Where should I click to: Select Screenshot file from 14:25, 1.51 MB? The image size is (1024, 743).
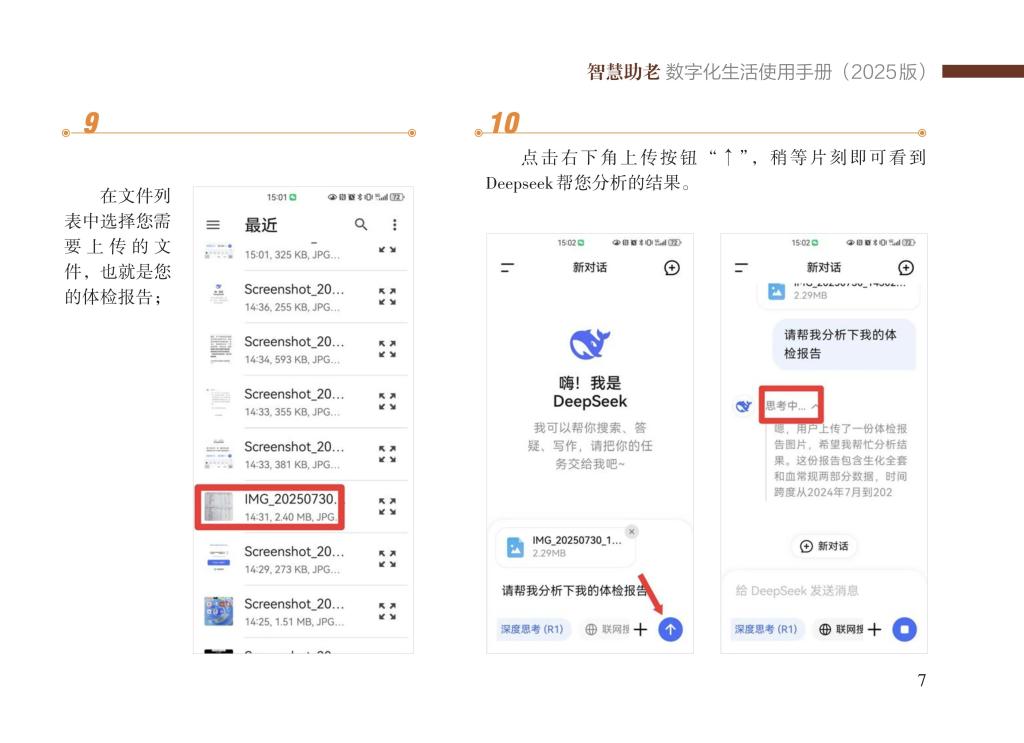(302, 612)
